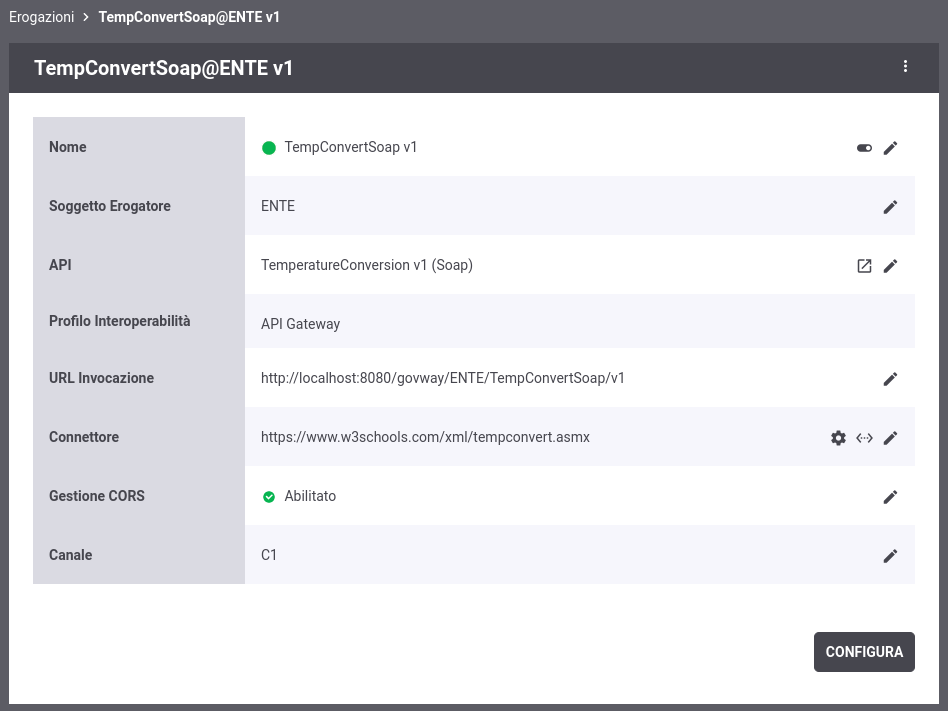Click the pencil edit icon for Nome
Viewport: 948px width, 711px height.
click(890, 148)
